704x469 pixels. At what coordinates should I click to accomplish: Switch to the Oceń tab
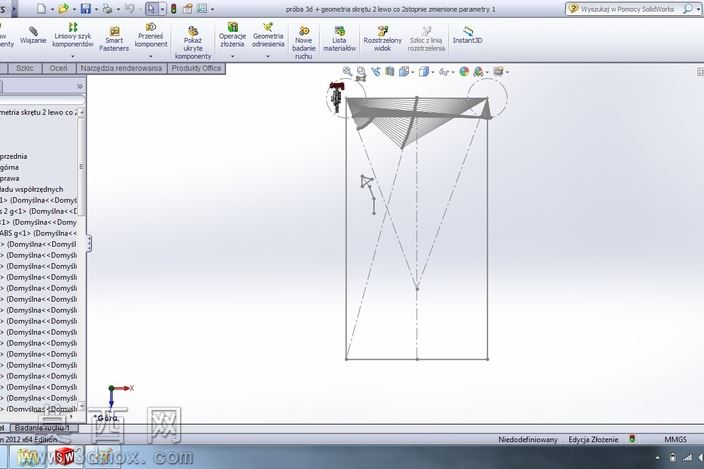pyautogui.click(x=58, y=68)
